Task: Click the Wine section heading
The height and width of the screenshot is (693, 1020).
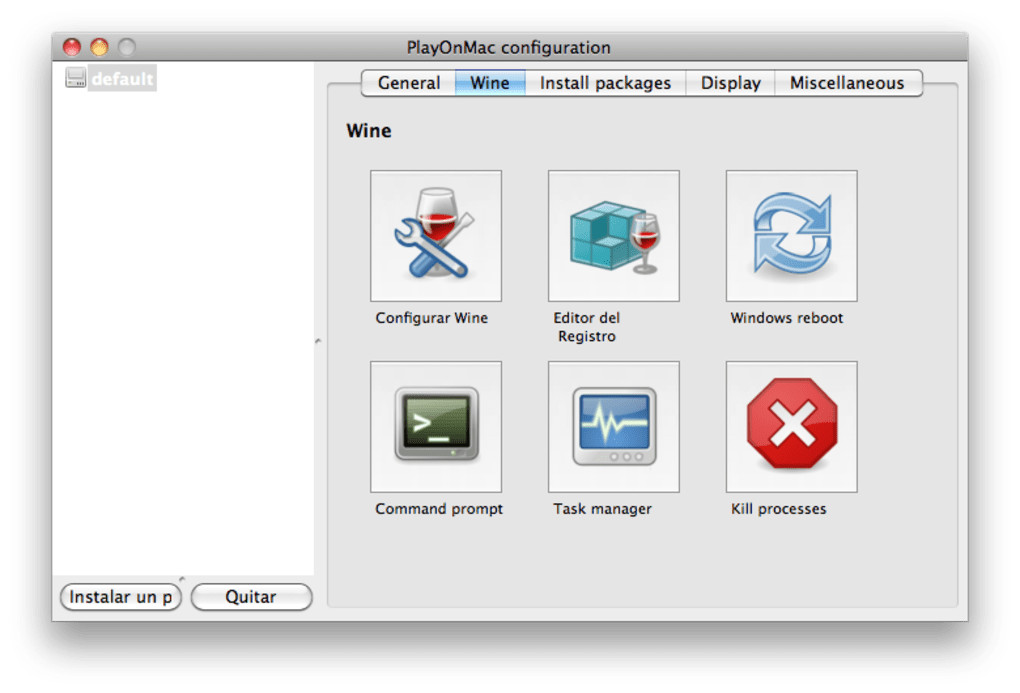Action: coord(369,131)
